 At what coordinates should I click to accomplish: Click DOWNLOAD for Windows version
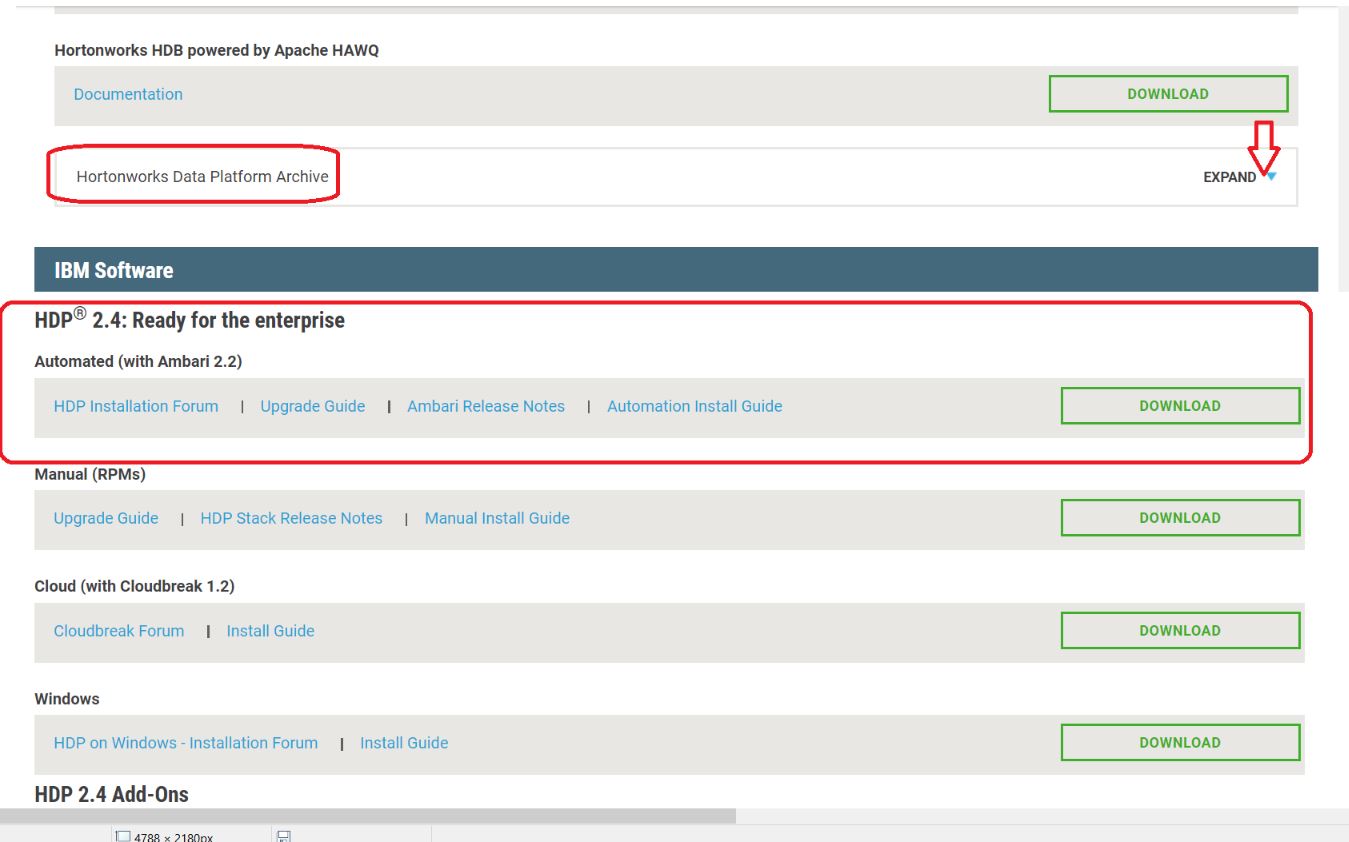click(1178, 742)
